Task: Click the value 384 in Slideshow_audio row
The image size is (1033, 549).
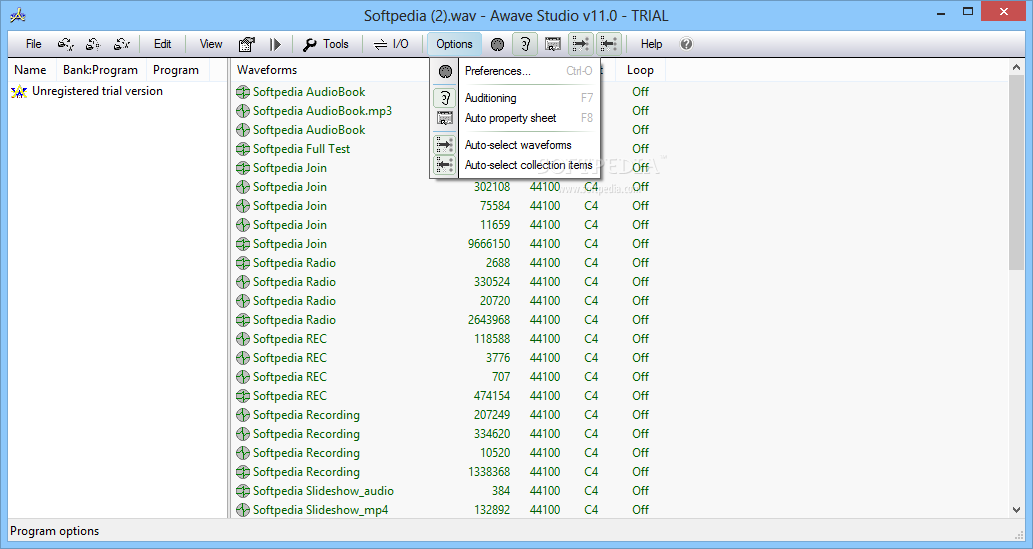Action: [501, 491]
